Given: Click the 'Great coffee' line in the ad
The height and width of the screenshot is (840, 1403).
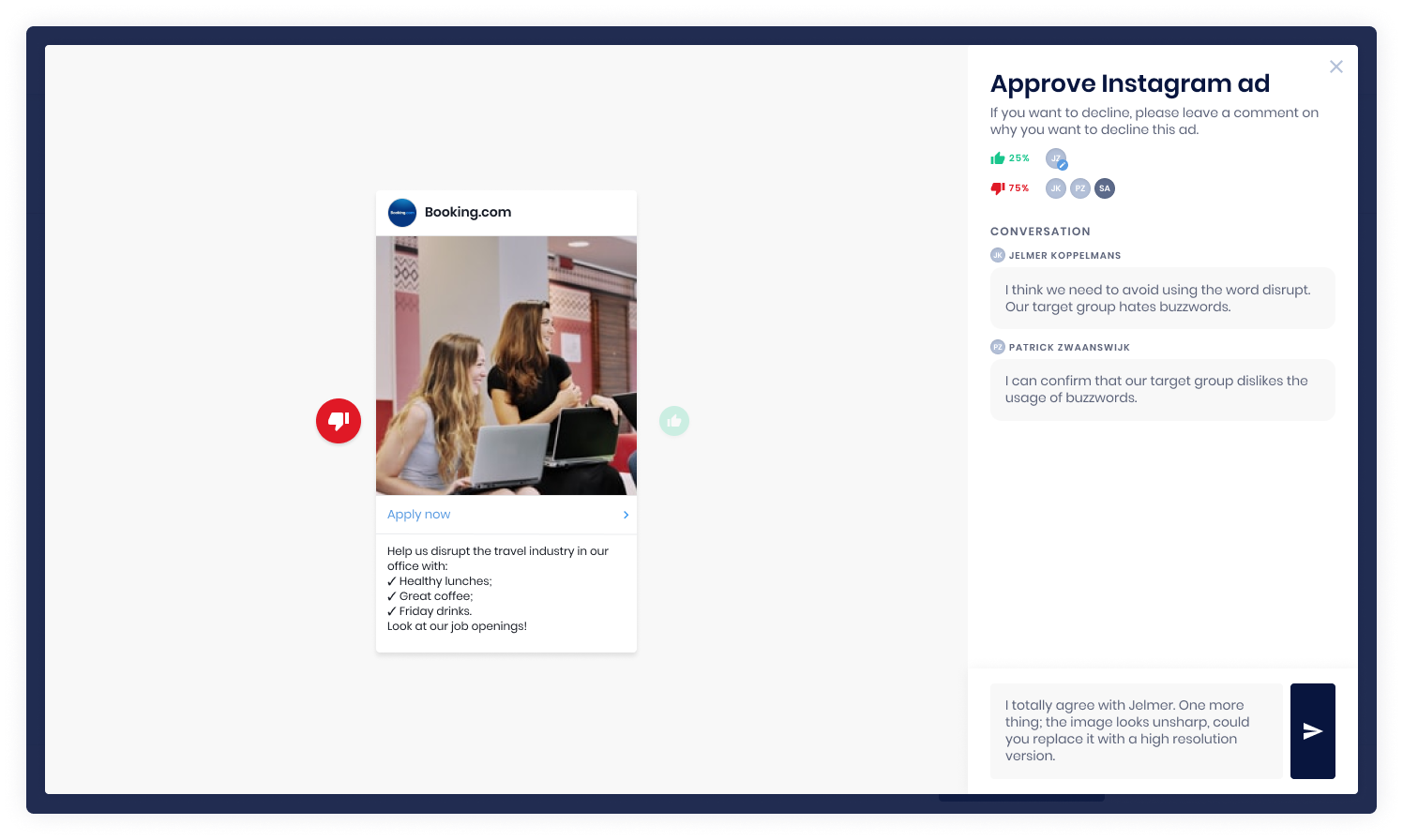Looking at the screenshot, I should point(430,596).
